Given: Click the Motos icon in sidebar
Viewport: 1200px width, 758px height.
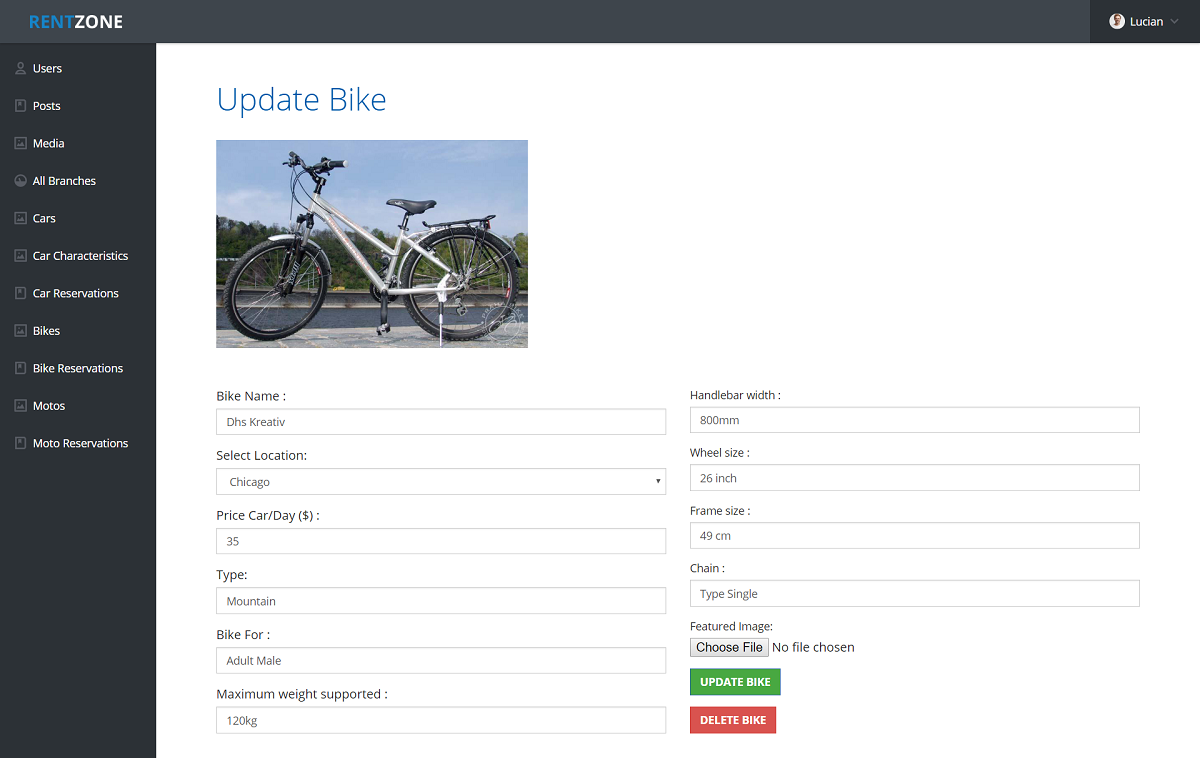Looking at the screenshot, I should (20, 406).
